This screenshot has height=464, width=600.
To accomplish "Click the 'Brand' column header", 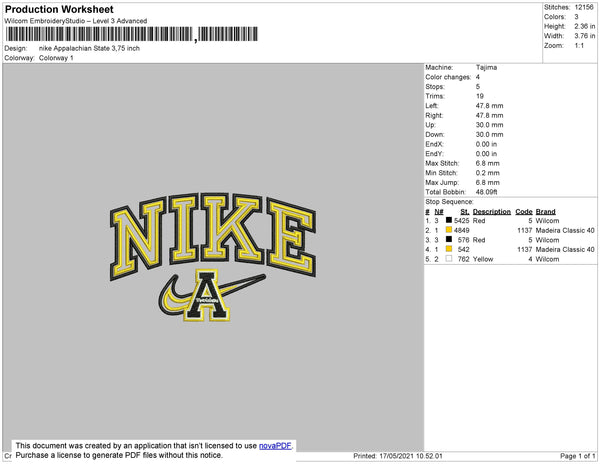I will point(545,212).
